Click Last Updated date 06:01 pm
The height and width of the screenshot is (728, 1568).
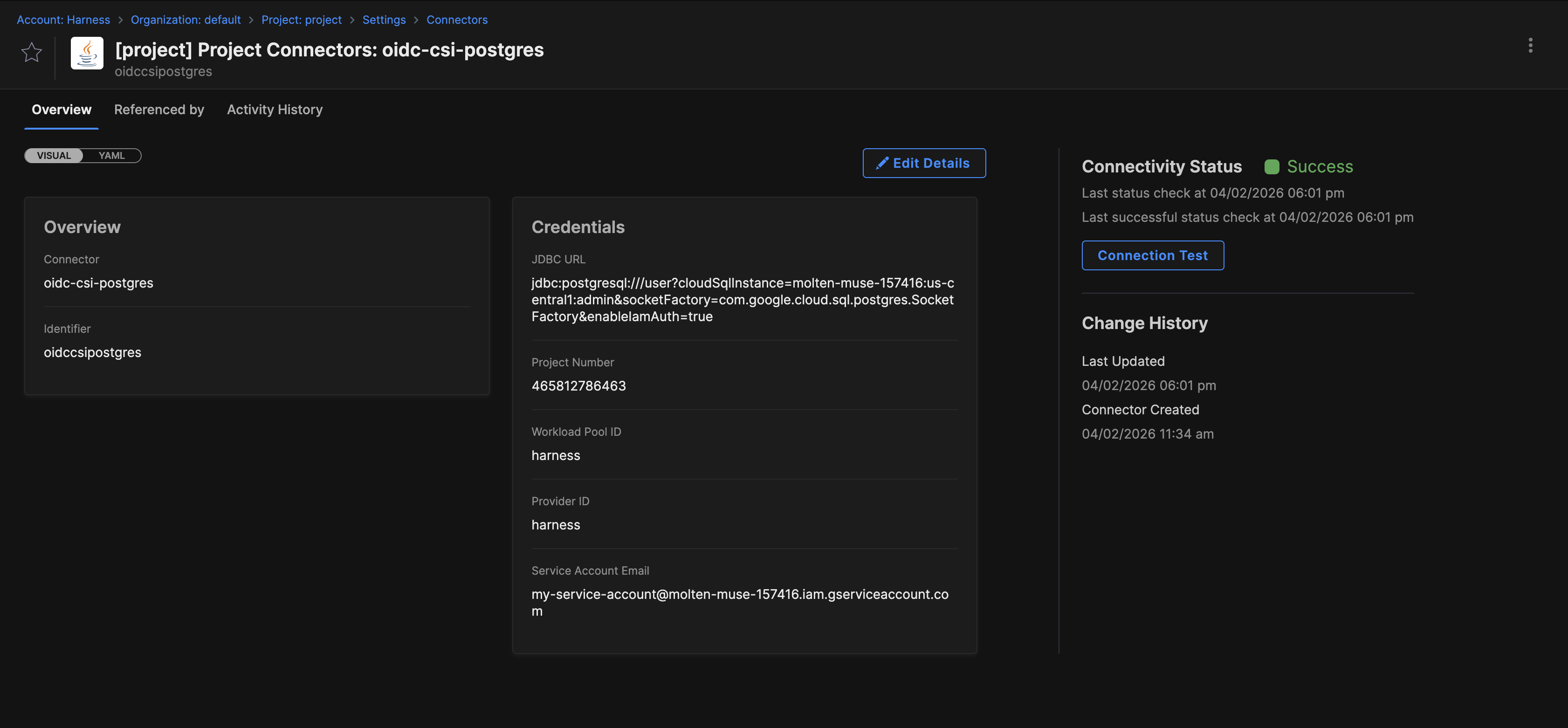coord(1148,385)
